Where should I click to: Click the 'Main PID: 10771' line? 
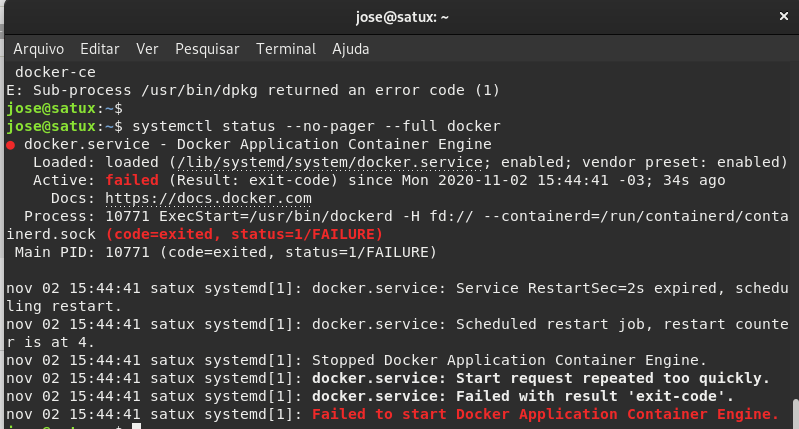coord(226,252)
